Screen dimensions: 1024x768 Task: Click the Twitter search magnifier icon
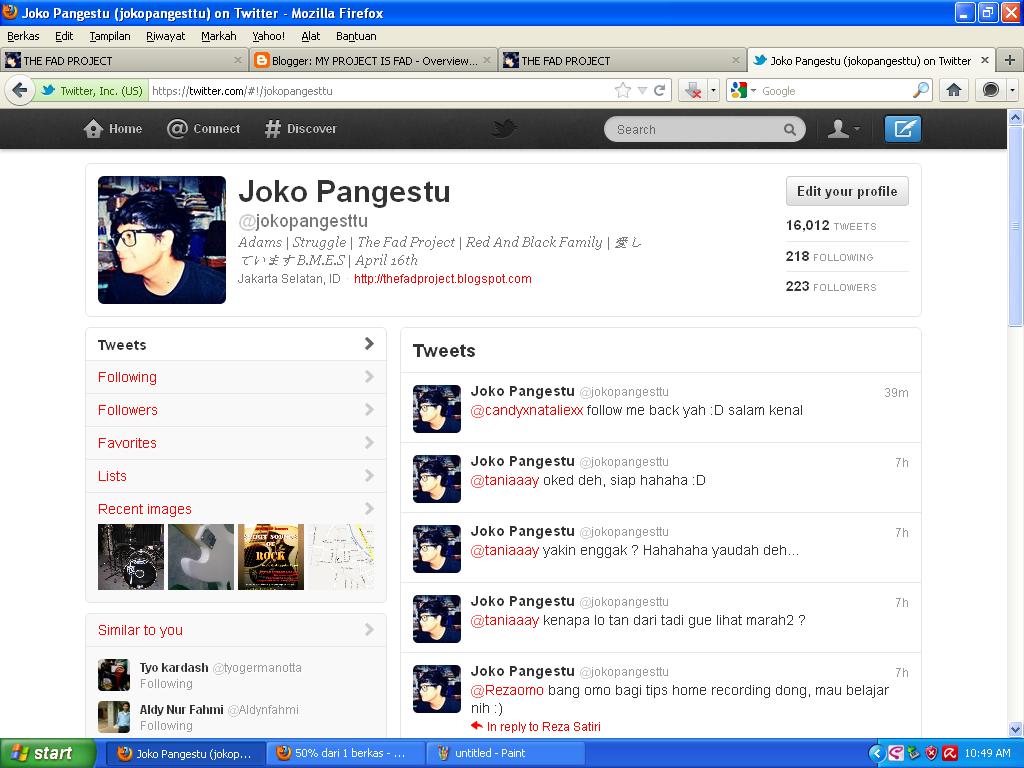[x=790, y=129]
